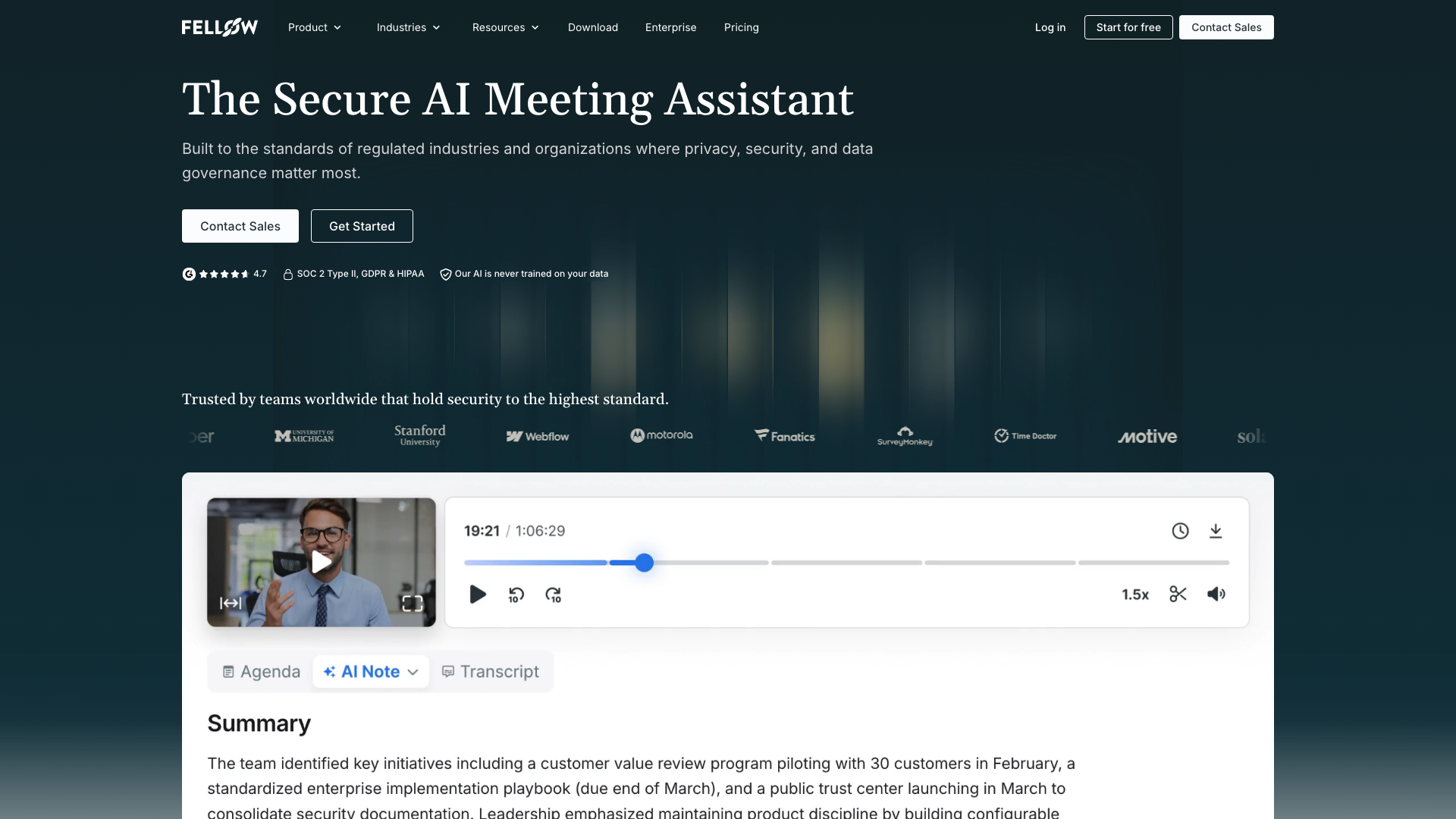This screenshot has height=819, width=1456.
Task: Switch to the Agenda tab
Action: [x=261, y=672]
